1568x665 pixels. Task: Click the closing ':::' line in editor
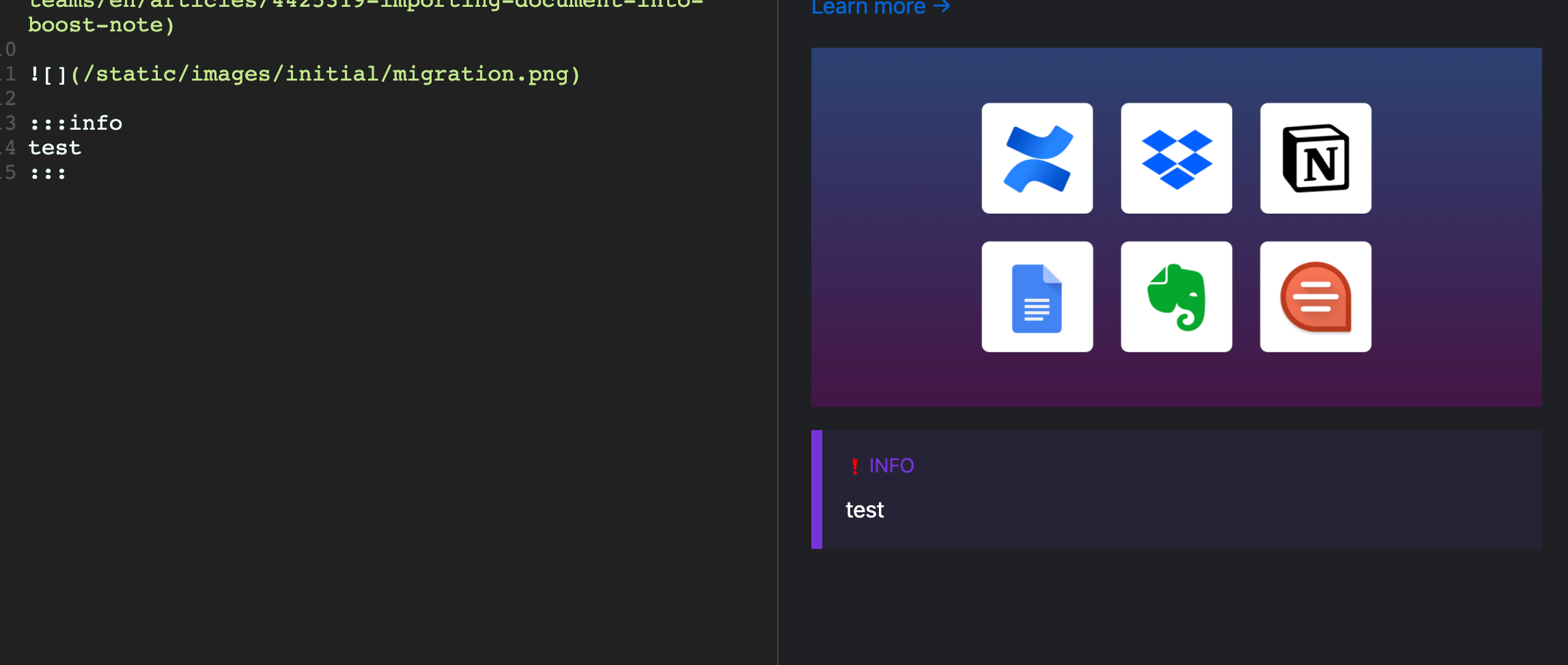point(48,173)
